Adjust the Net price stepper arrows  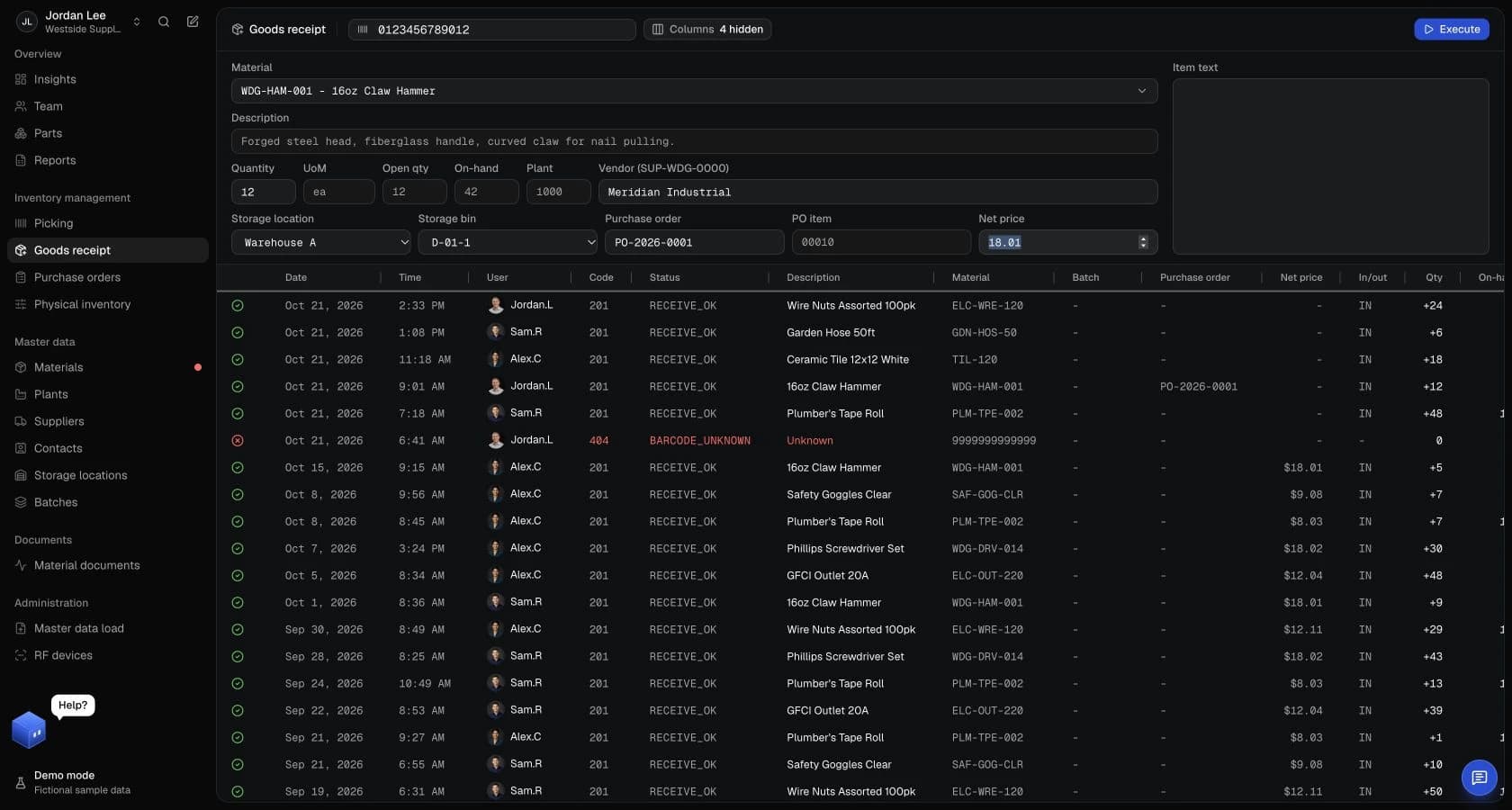[x=1143, y=242]
